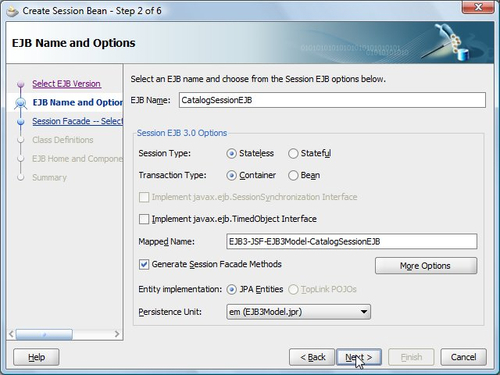Enable Implement javax.ejb.TimedObject Interface checkbox
This screenshot has width=500, height=375.
[x=144, y=219]
